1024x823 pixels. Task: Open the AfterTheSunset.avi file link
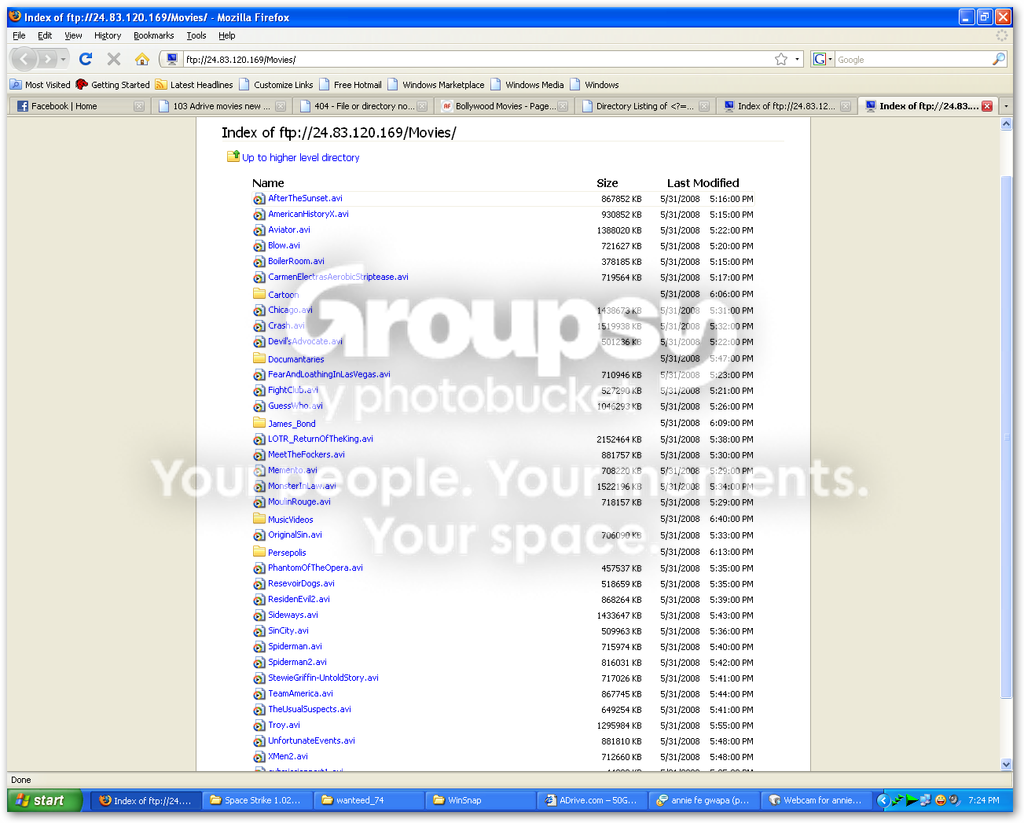[305, 199]
